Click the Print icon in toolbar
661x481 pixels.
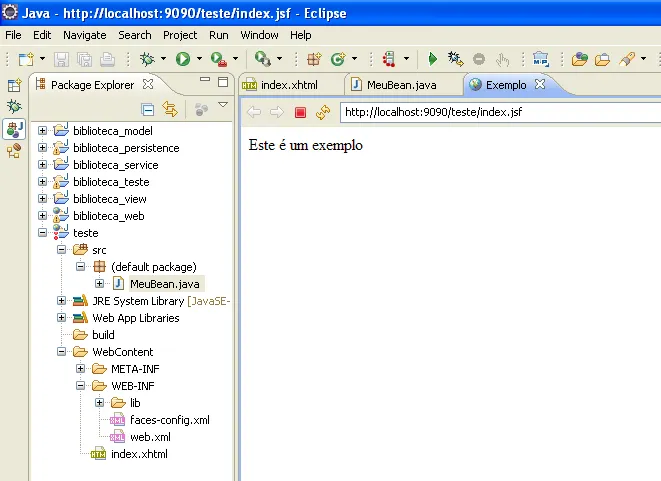(x=107, y=59)
